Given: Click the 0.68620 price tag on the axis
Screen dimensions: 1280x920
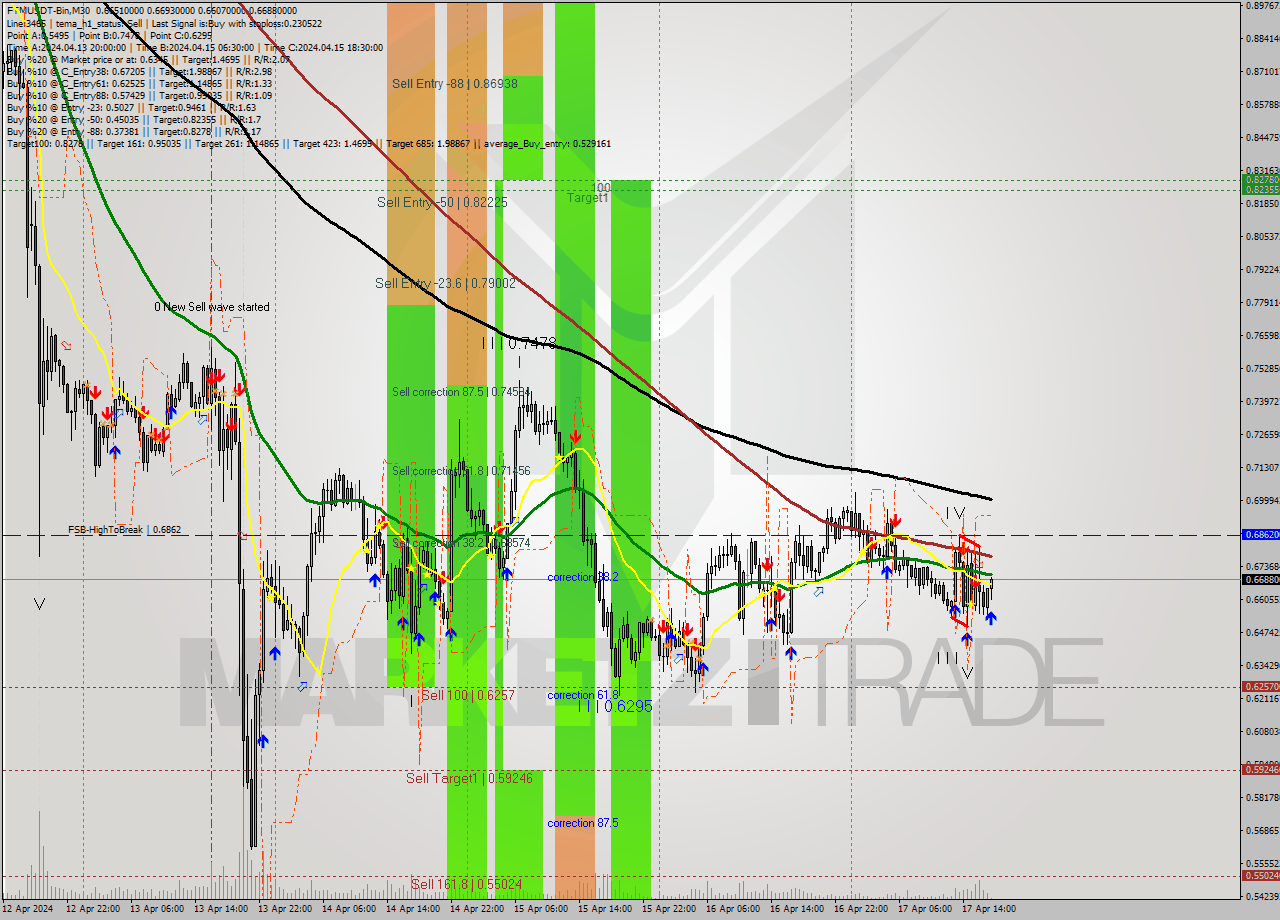Looking at the screenshot, I should tap(1260, 534).
